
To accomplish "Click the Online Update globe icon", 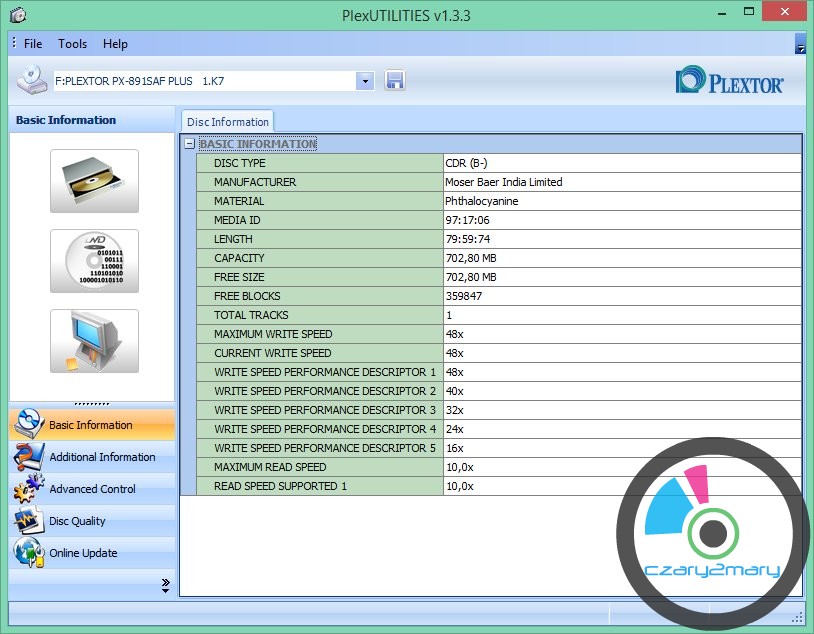I will pos(28,553).
